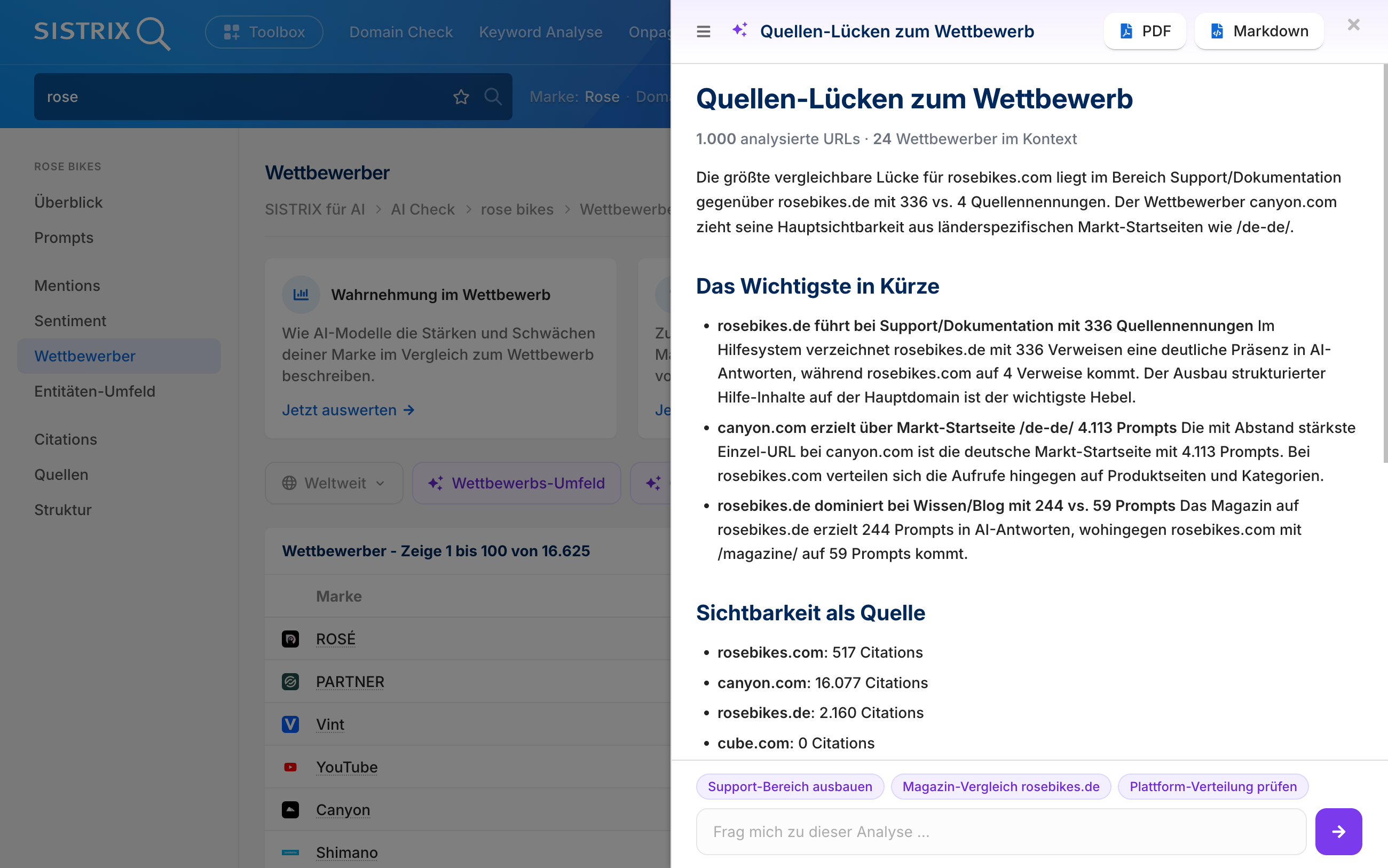Click rose bikes breadcrumb
This screenshot has height=868, width=1388.
click(517, 209)
